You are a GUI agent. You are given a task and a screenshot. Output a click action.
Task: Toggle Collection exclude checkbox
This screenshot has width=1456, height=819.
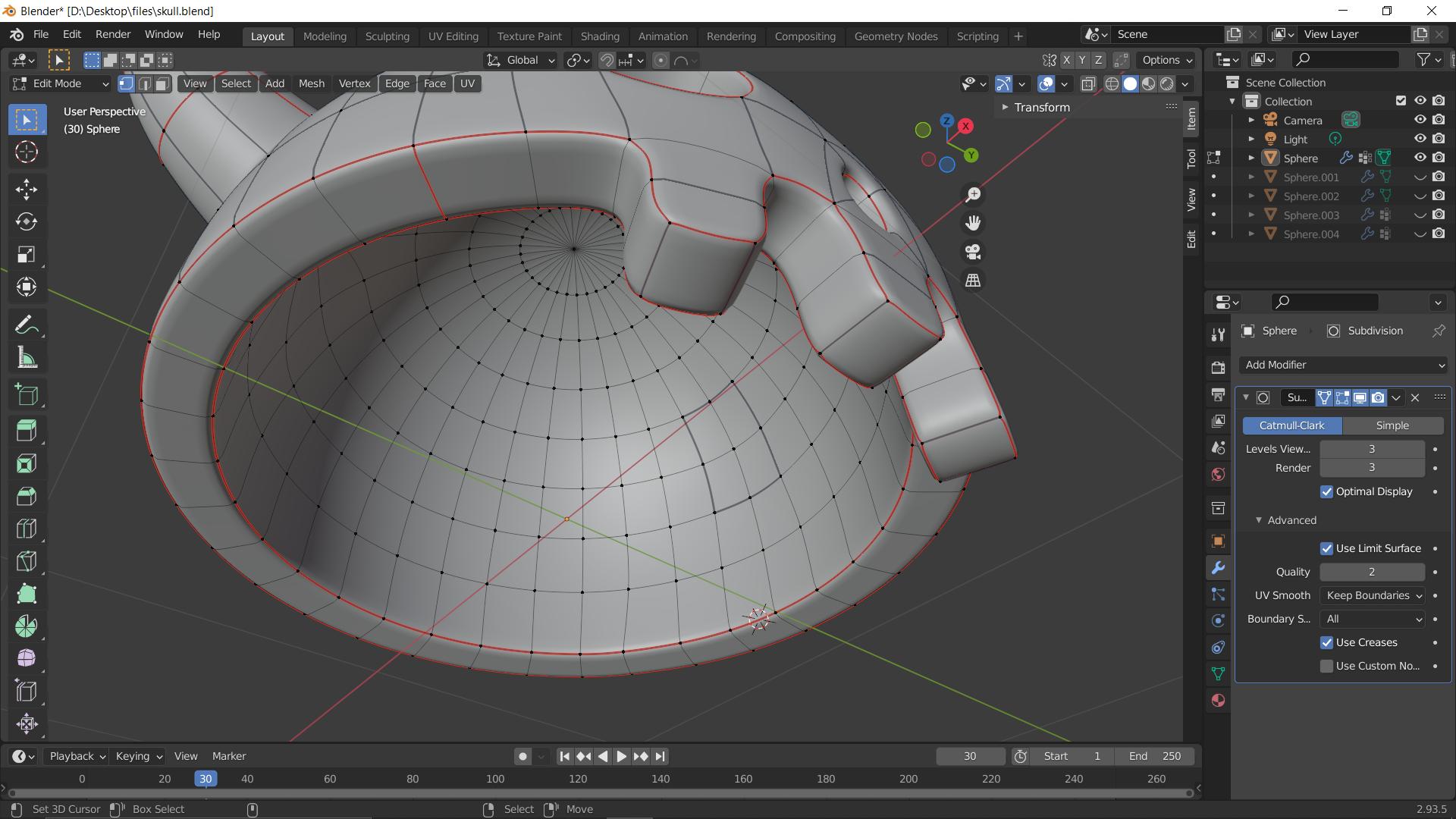click(1401, 101)
